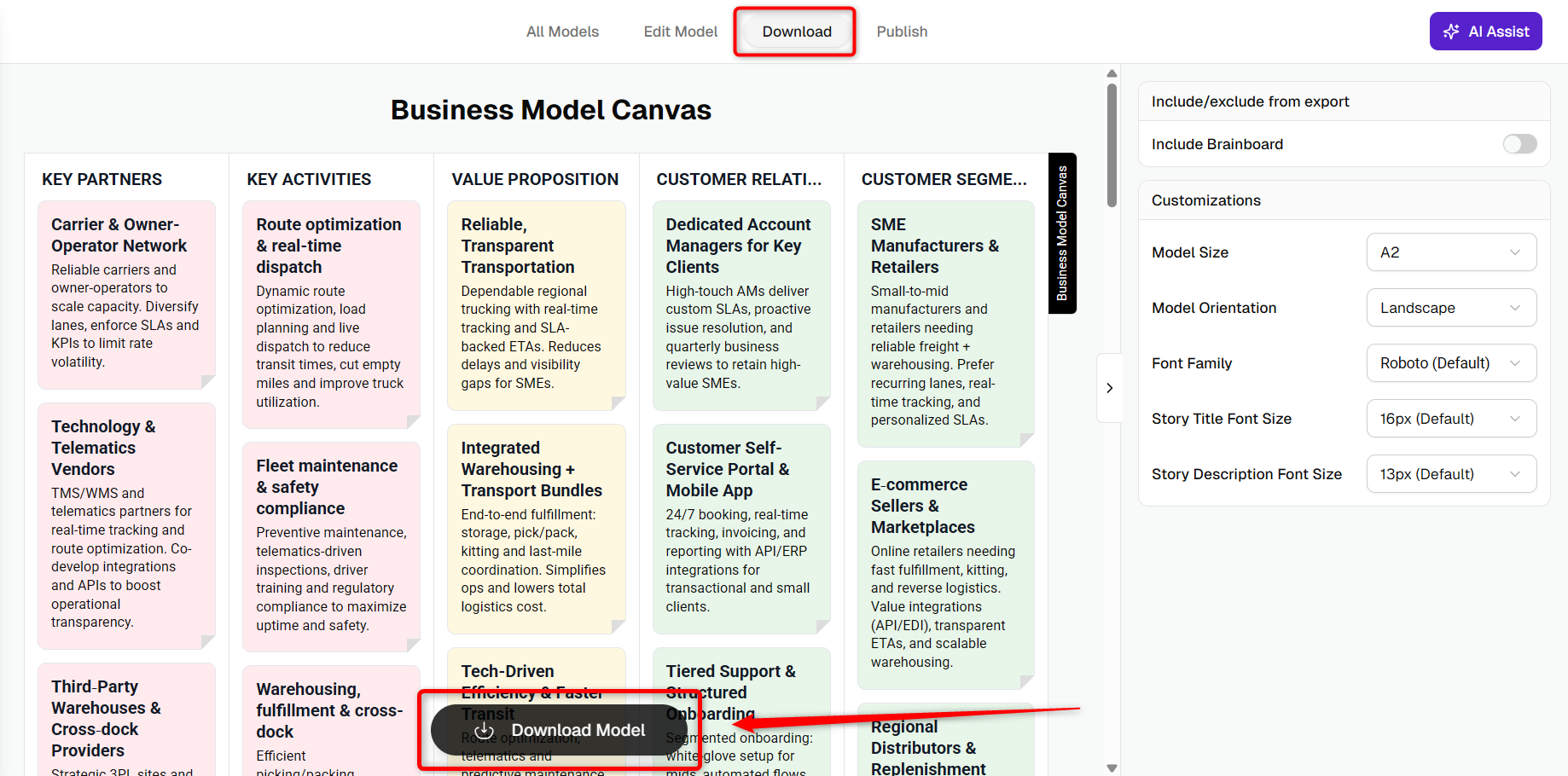Go to the Publish tab
Screen dimensions: 1568x776
pyautogui.click(x=902, y=32)
